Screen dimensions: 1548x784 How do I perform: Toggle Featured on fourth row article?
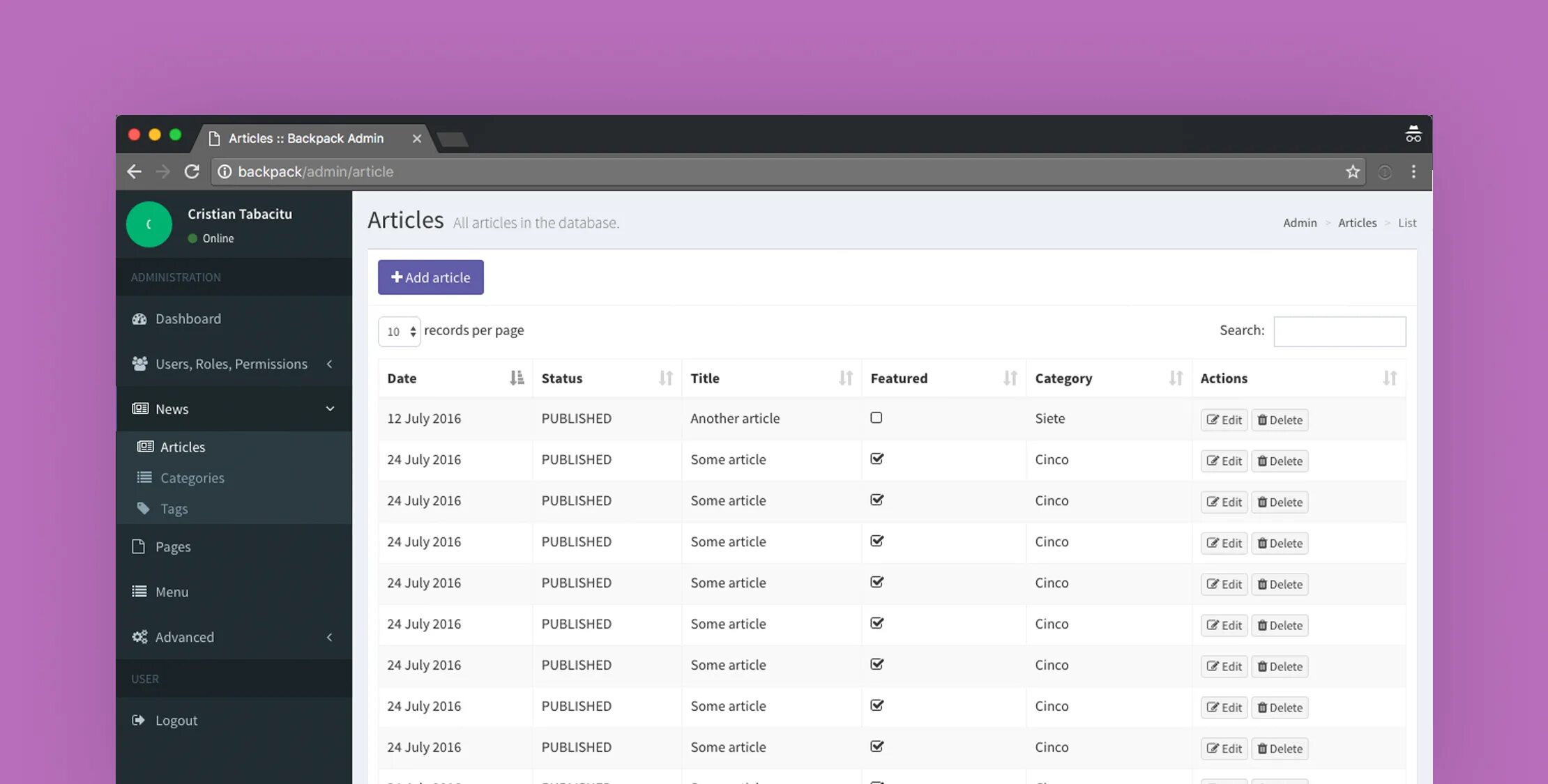(877, 542)
